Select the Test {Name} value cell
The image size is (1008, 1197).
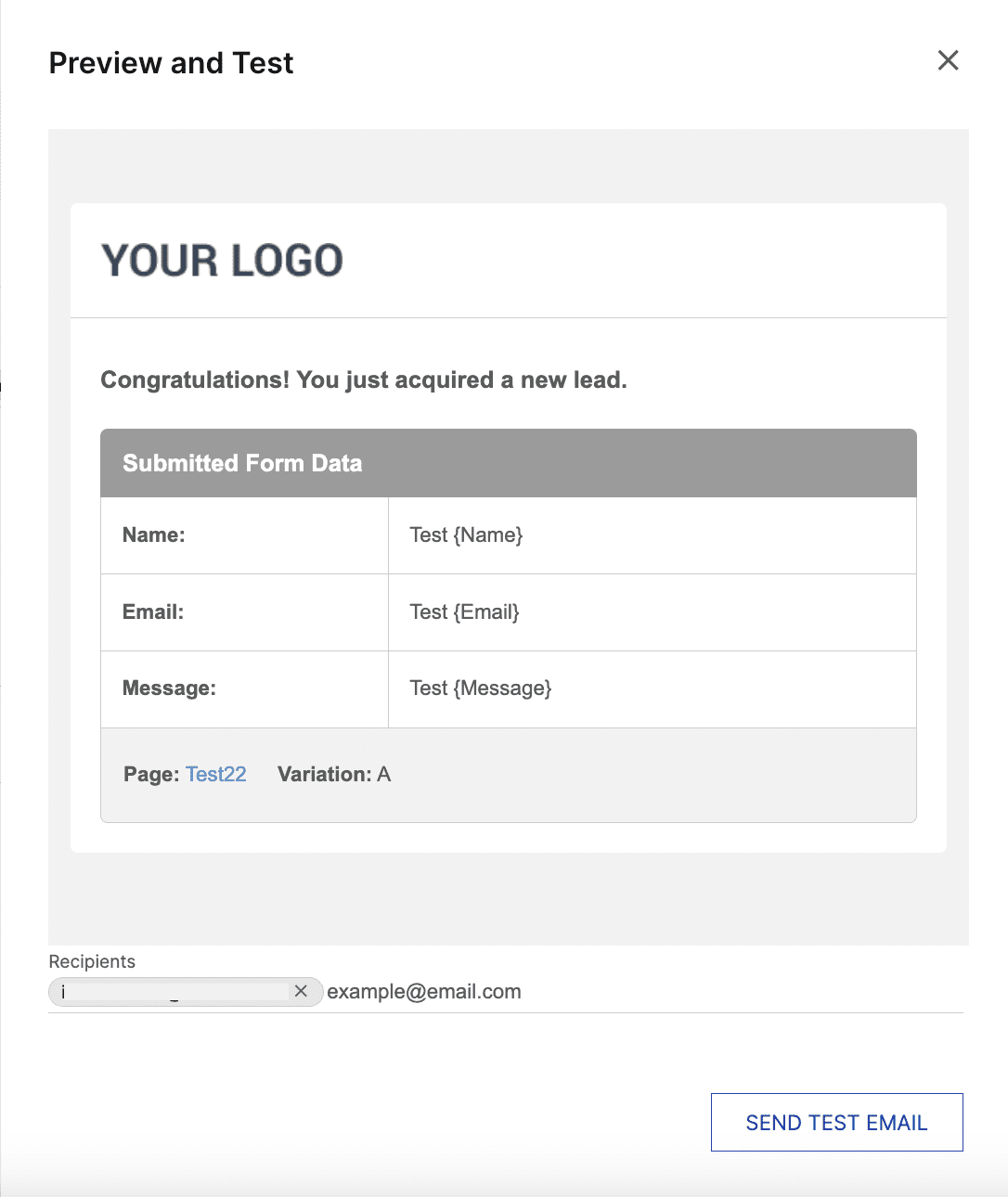[x=653, y=535]
